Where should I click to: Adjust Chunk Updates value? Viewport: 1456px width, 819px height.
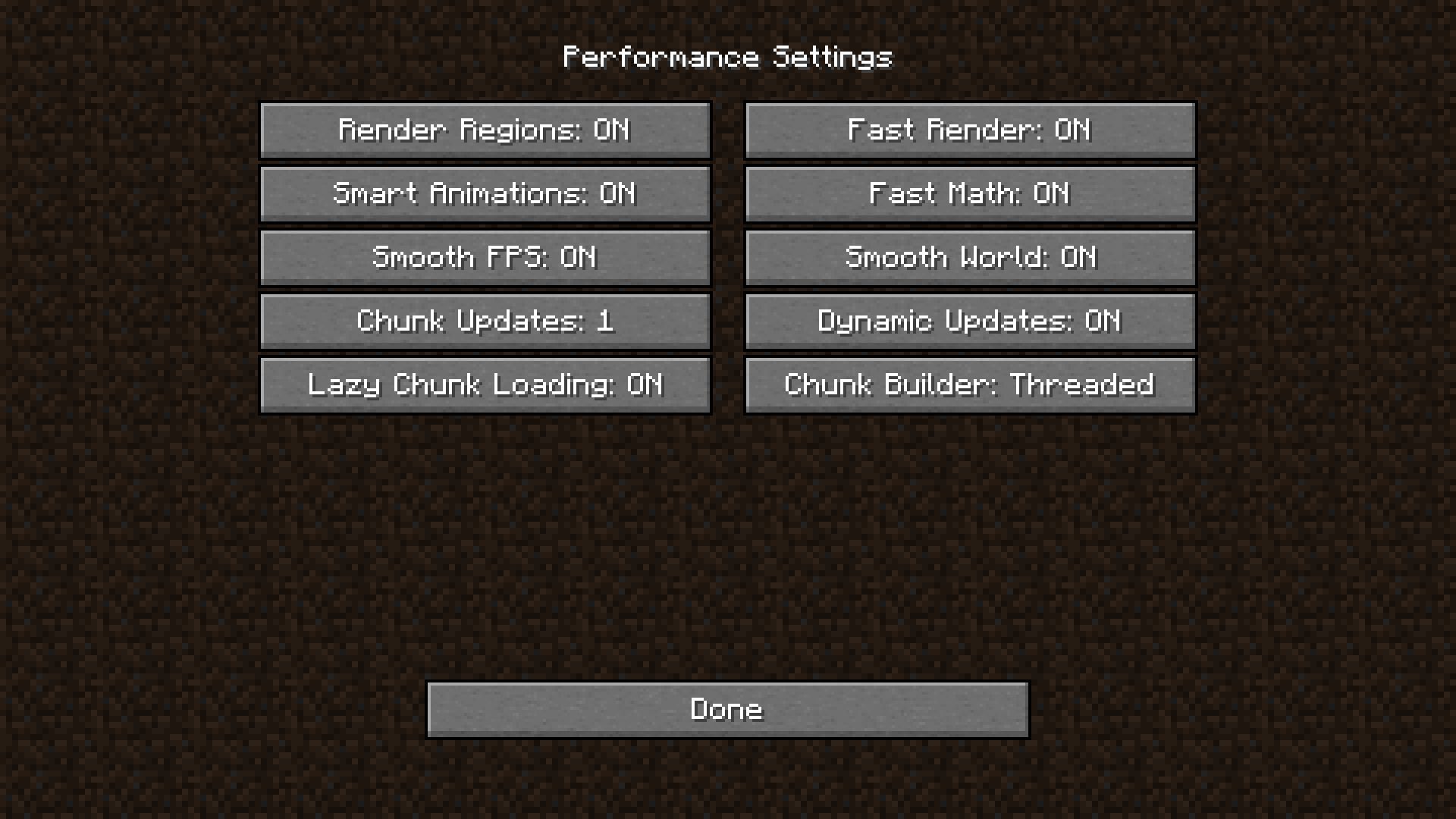[485, 321]
